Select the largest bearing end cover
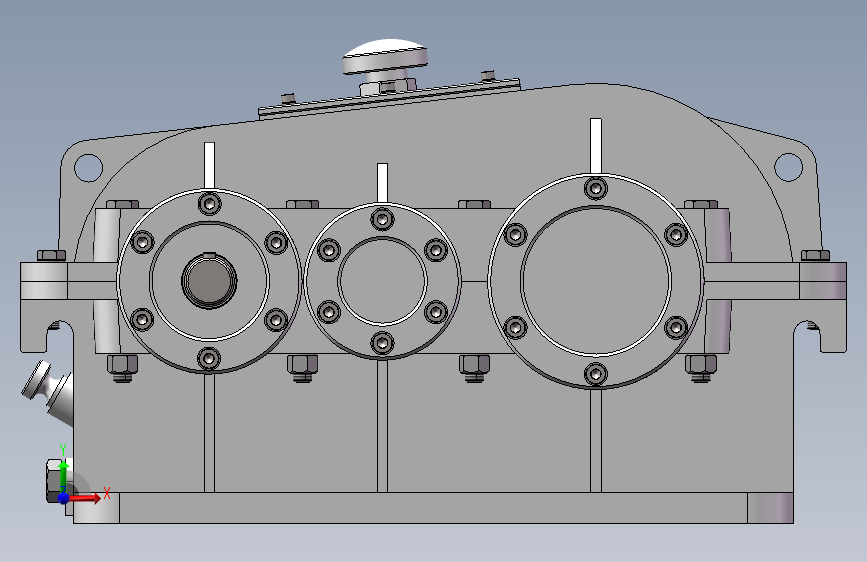The height and width of the screenshot is (562, 867). click(x=596, y=281)
